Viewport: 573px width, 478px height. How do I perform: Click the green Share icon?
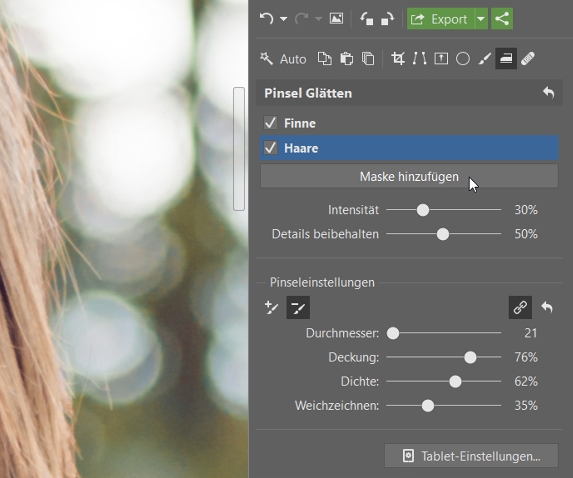502,19
